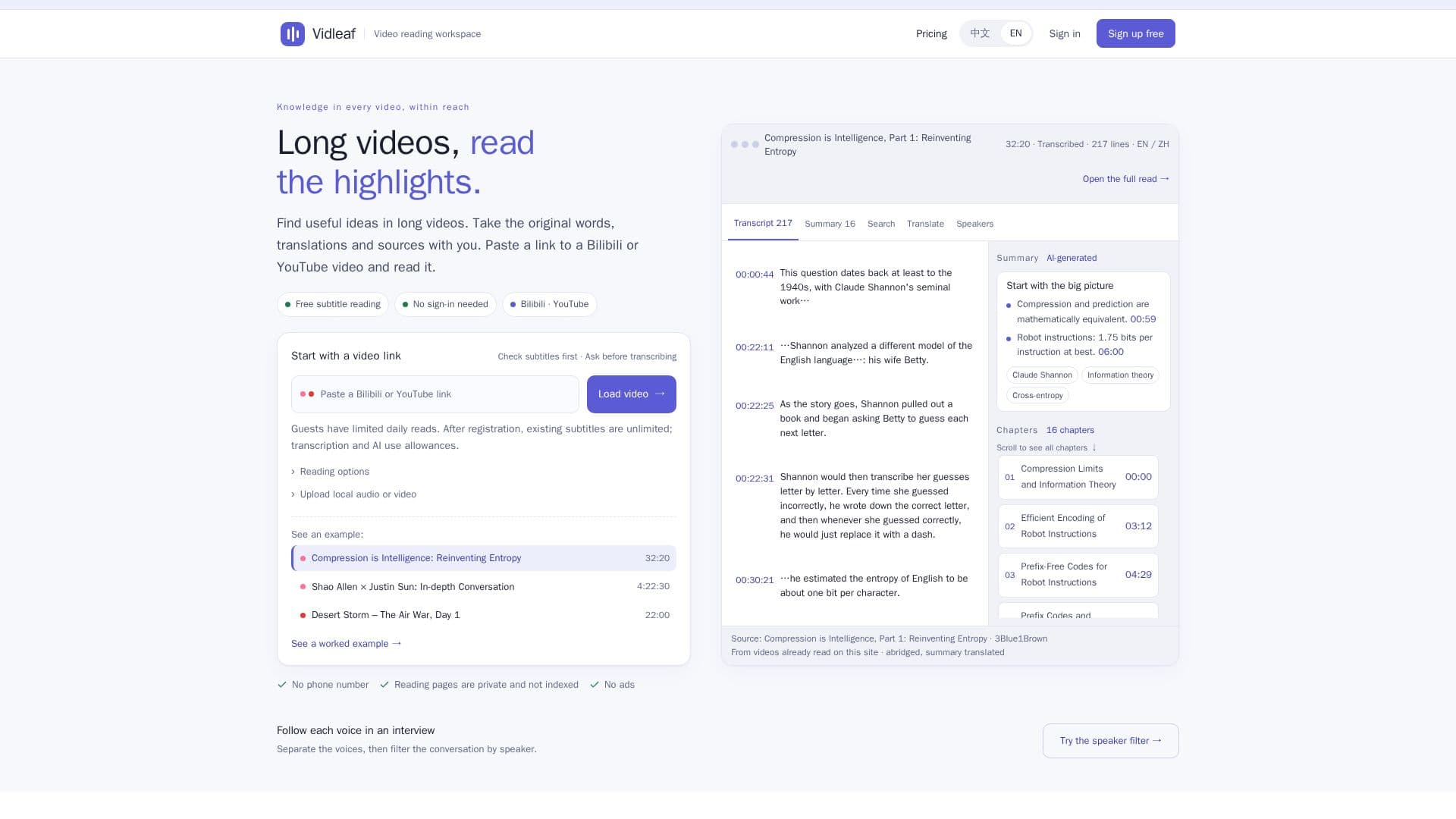Click the Information theory tag
The image size is (1456, 819).
coord(1120,375)
